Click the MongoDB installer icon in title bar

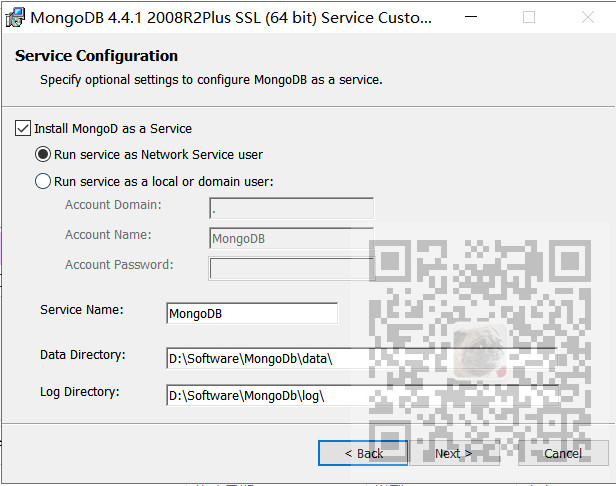coord(15,18)
